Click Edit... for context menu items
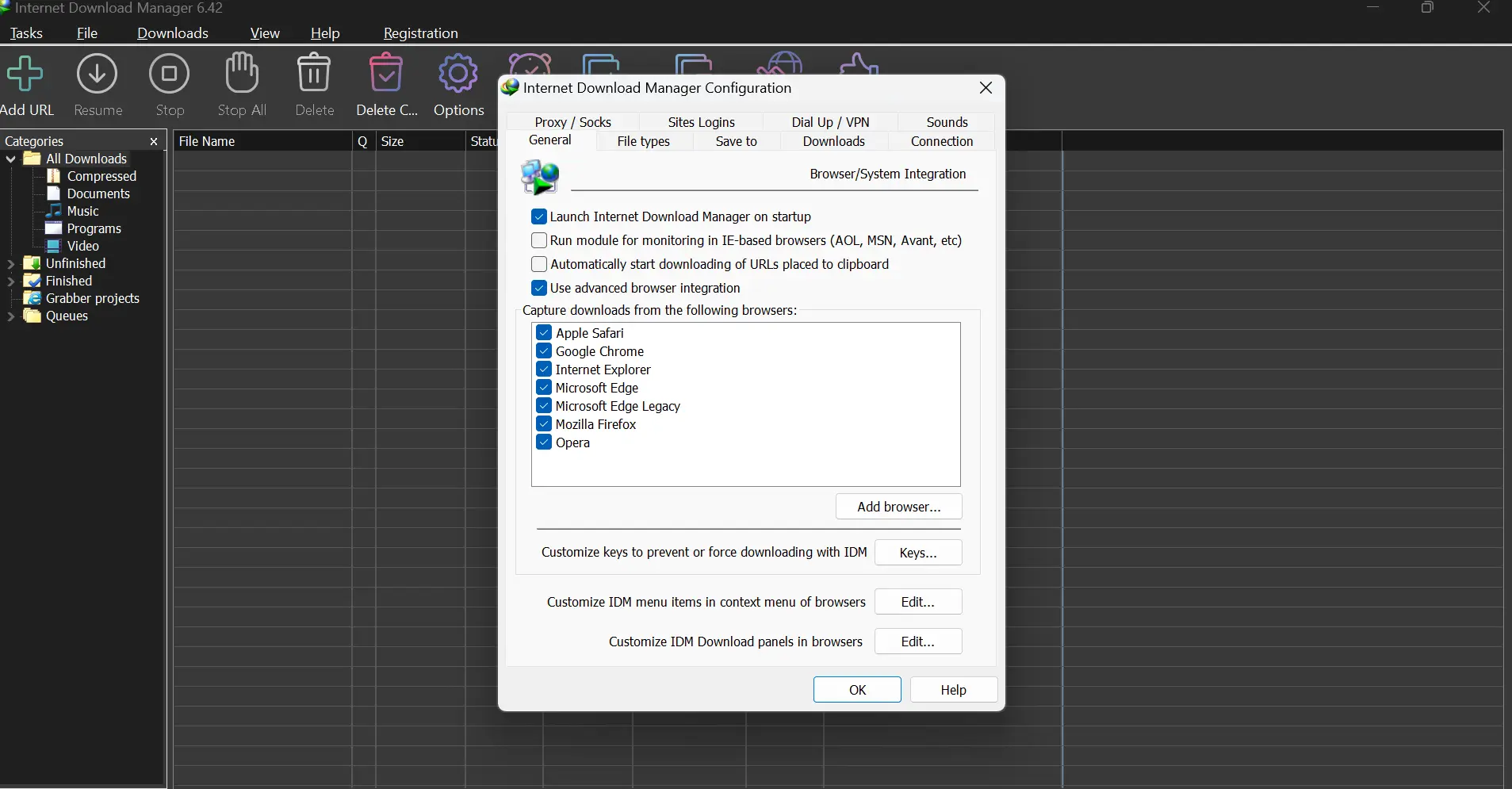 (918, 602)
